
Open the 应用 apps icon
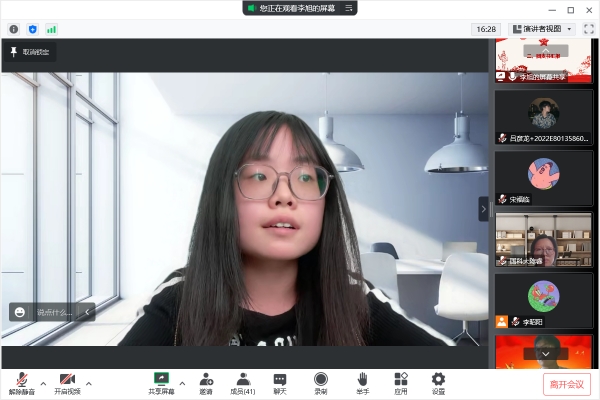pyautogui.click(x=401, y=383)
